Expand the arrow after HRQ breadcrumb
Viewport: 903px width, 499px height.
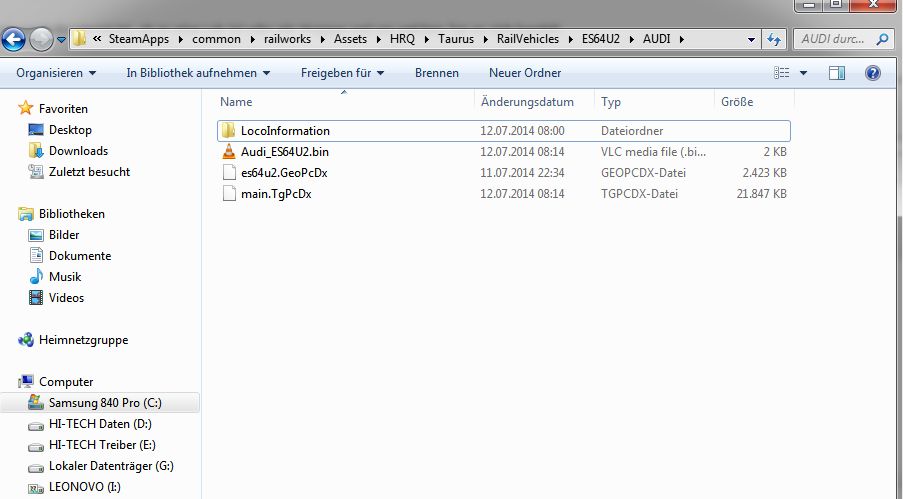427,39
